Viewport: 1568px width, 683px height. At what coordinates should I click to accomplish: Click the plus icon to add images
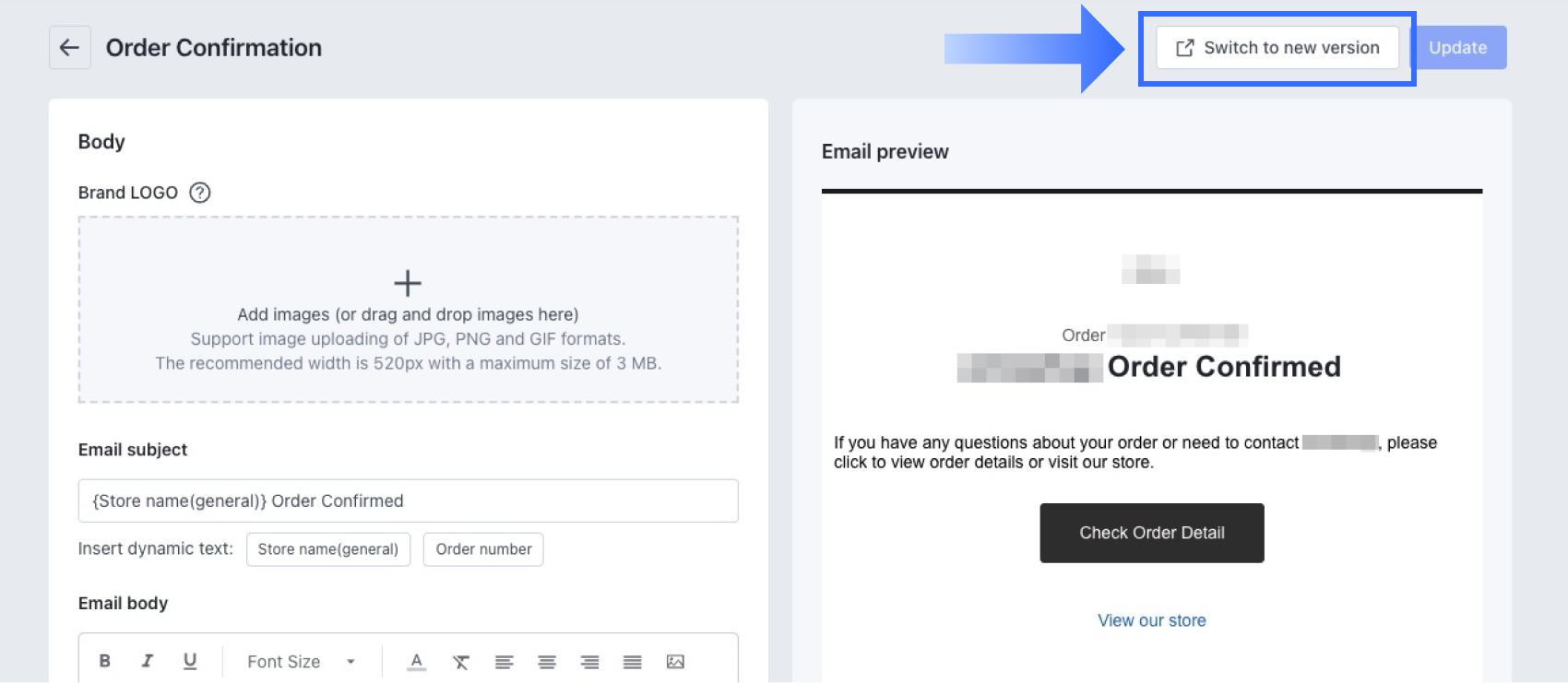[408, 283]
